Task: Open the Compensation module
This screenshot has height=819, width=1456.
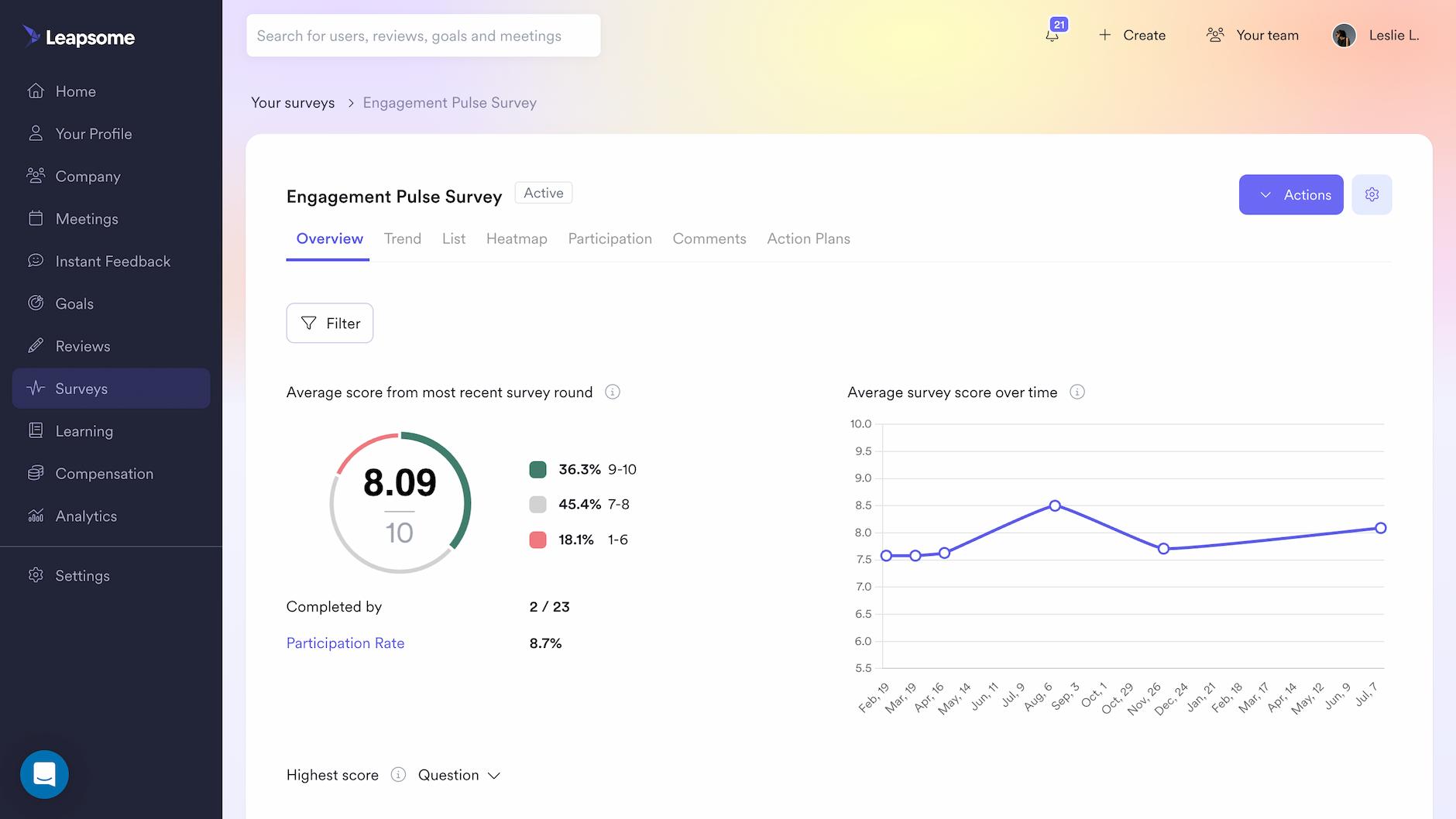Action: pyautogui.click(x=104, y=473)
